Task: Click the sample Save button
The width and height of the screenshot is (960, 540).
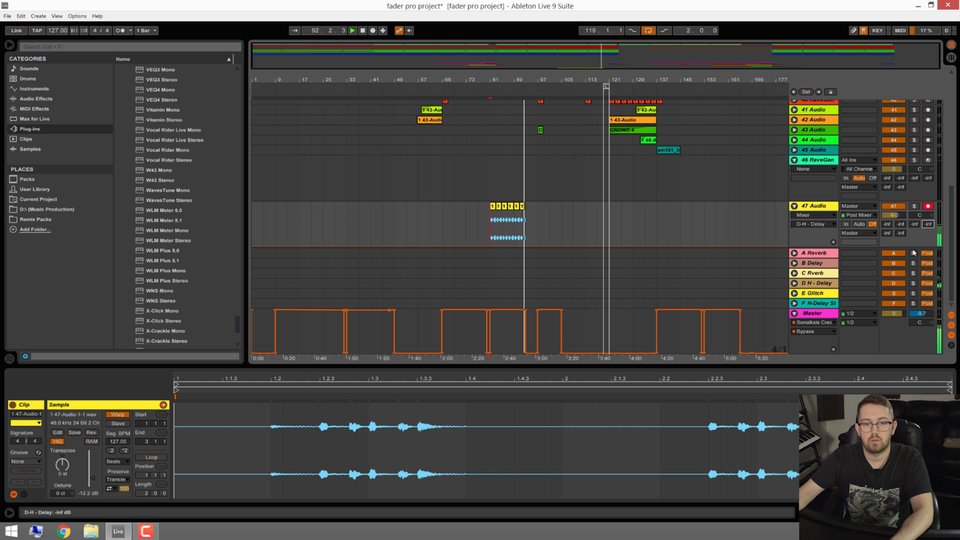Action: (x=74, y=432)
